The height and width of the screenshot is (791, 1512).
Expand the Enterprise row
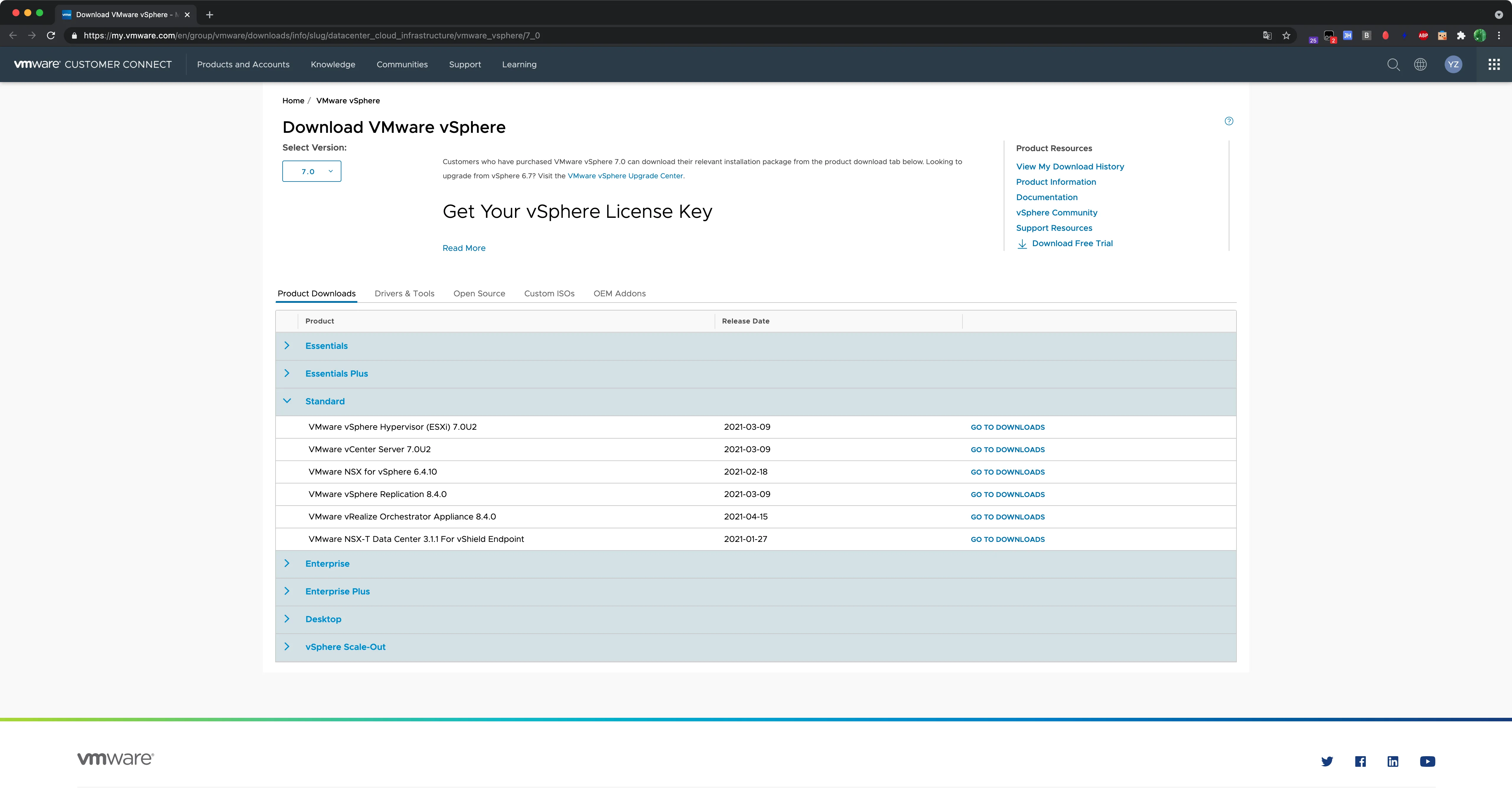tap(287, 563)
